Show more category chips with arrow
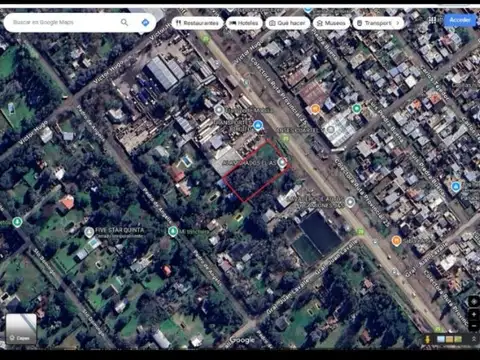The image size is (480, 360). 398,23
